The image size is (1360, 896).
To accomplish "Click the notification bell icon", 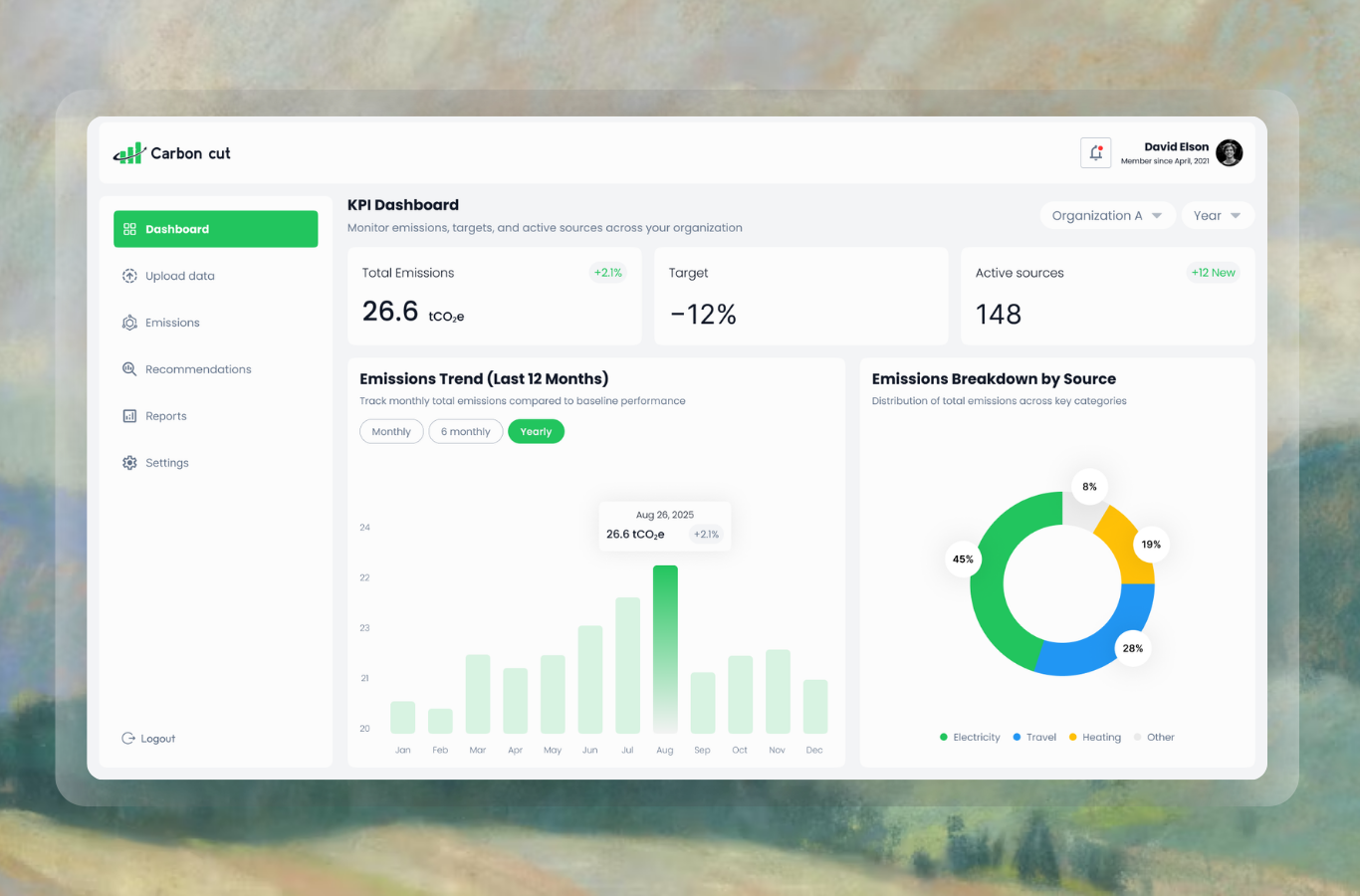I will [x=1095, y=153].
